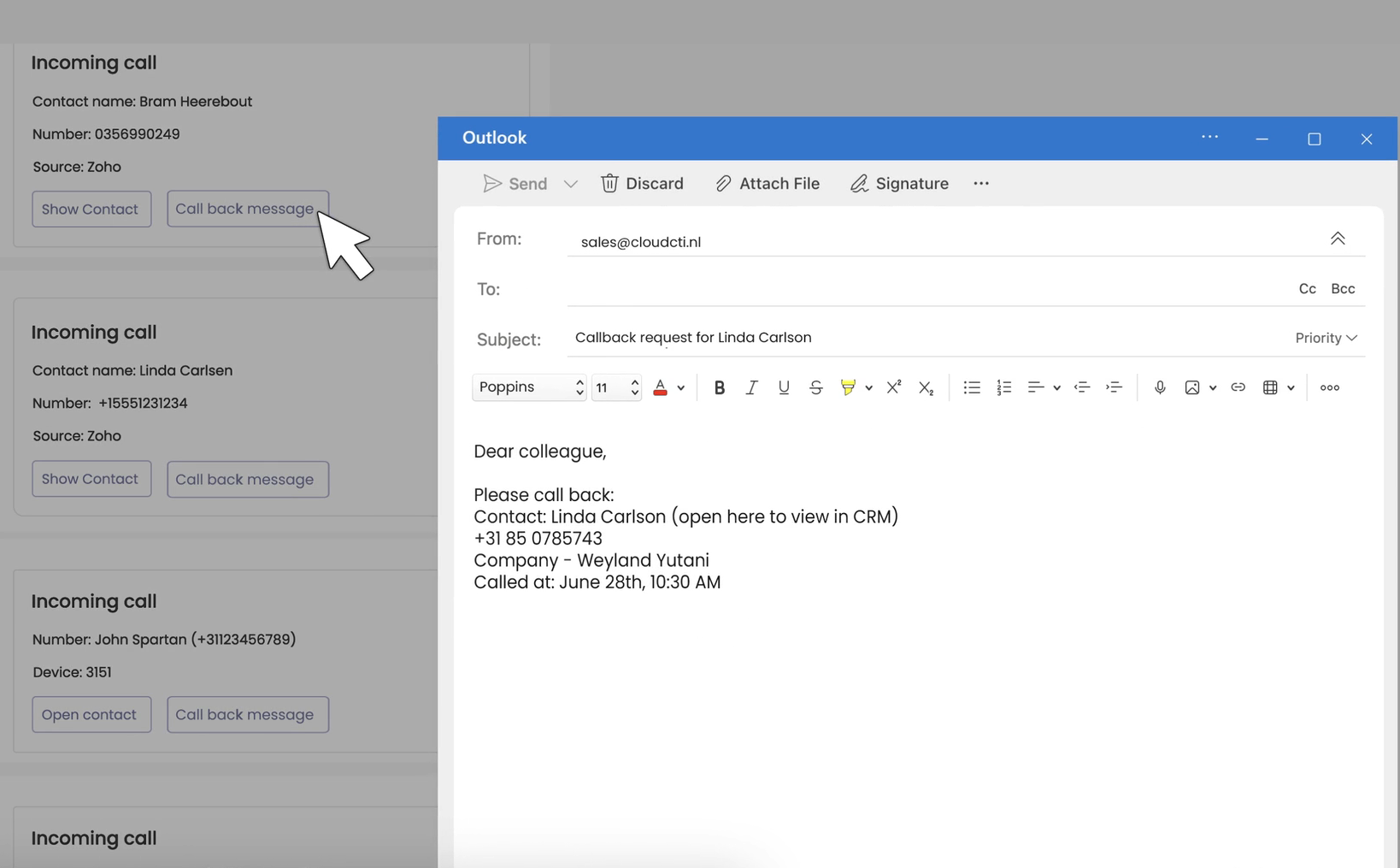Insert a numbered list
This screenshot has height=868, width=1400.
(1003, 387)
